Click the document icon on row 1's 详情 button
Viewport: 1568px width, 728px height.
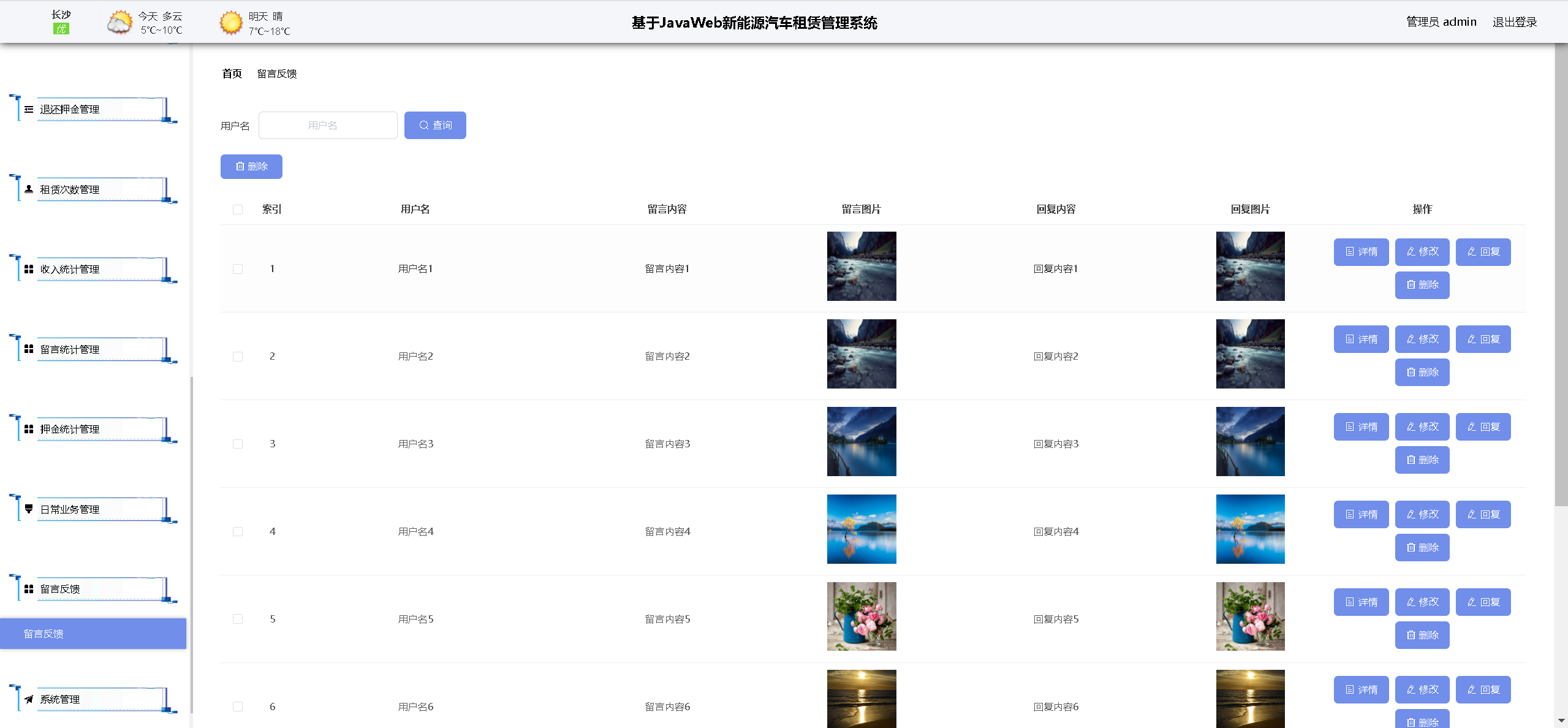click(x=1350, y=252)
